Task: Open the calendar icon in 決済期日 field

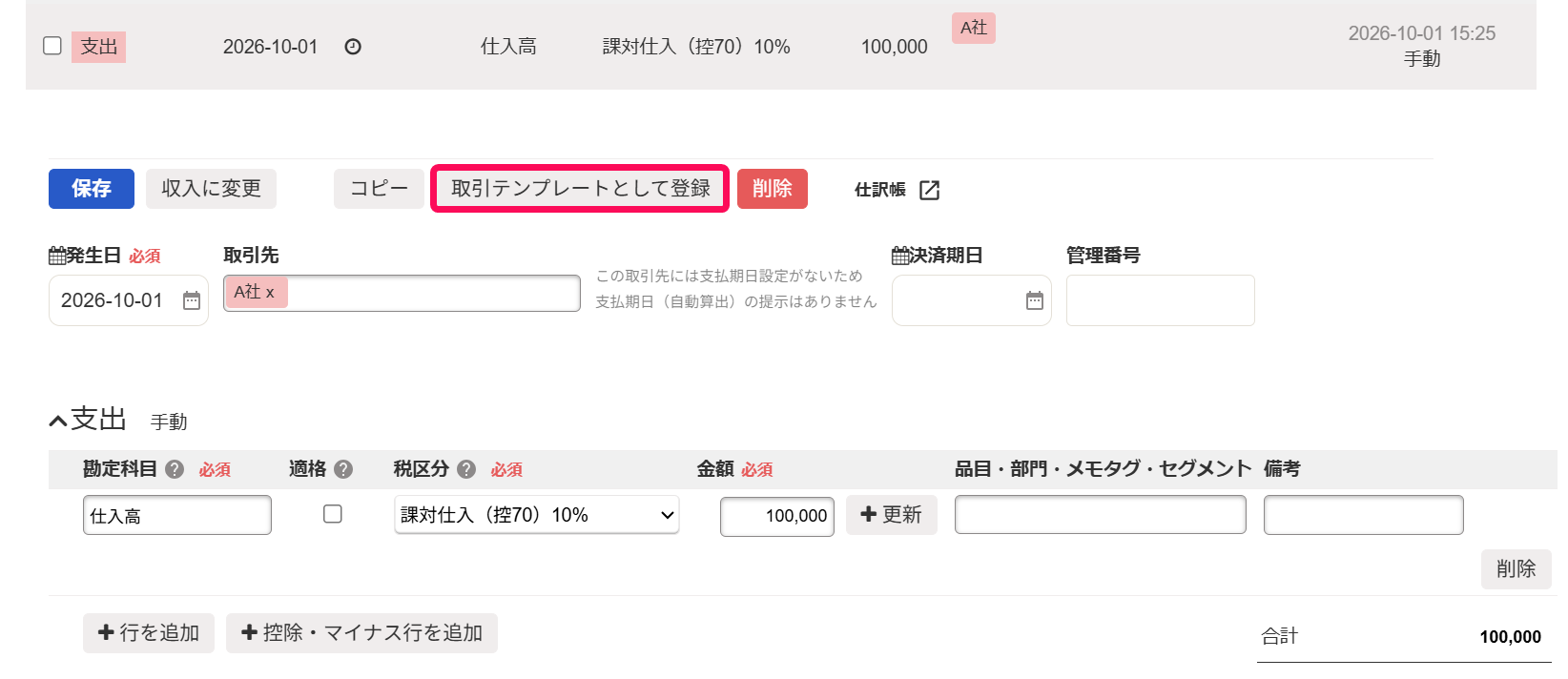Action: click(1035, 300)
